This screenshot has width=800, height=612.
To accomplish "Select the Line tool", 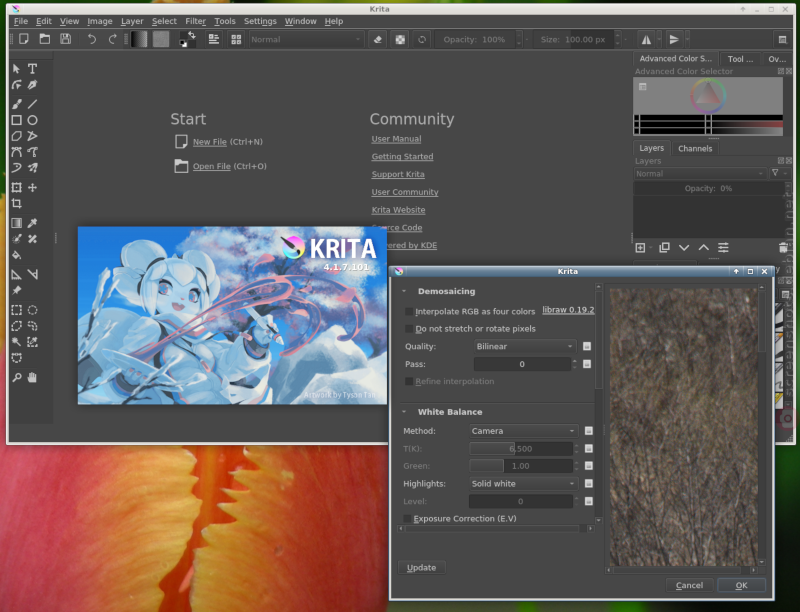I will [x=32, y=104].
